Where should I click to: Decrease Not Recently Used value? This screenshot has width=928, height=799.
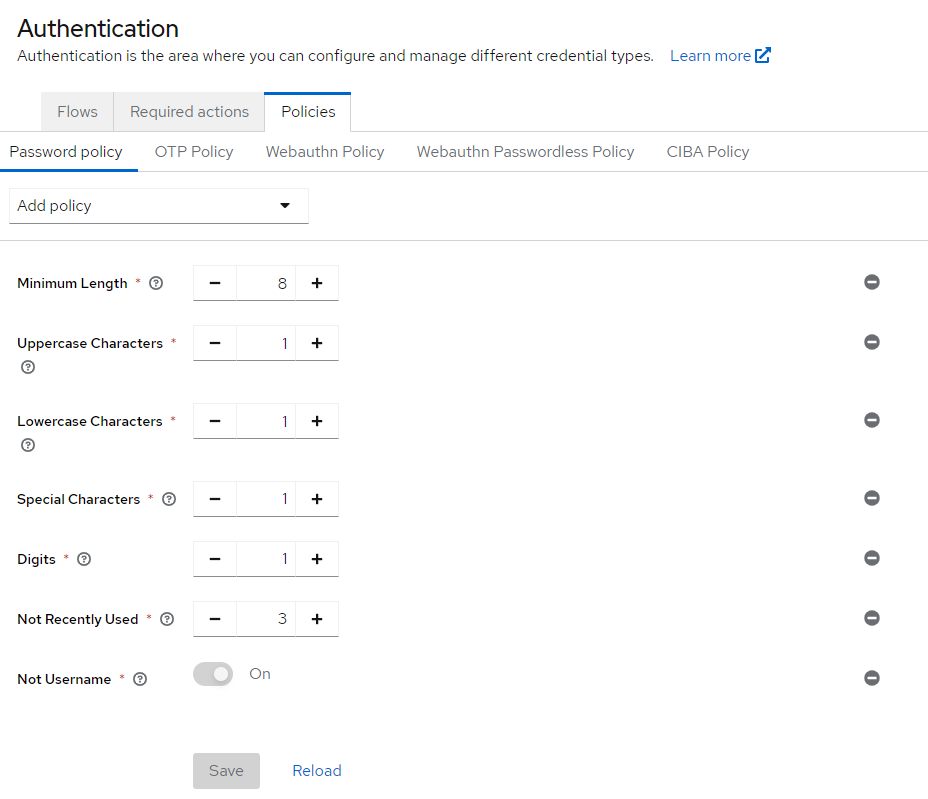coord(215,619)
